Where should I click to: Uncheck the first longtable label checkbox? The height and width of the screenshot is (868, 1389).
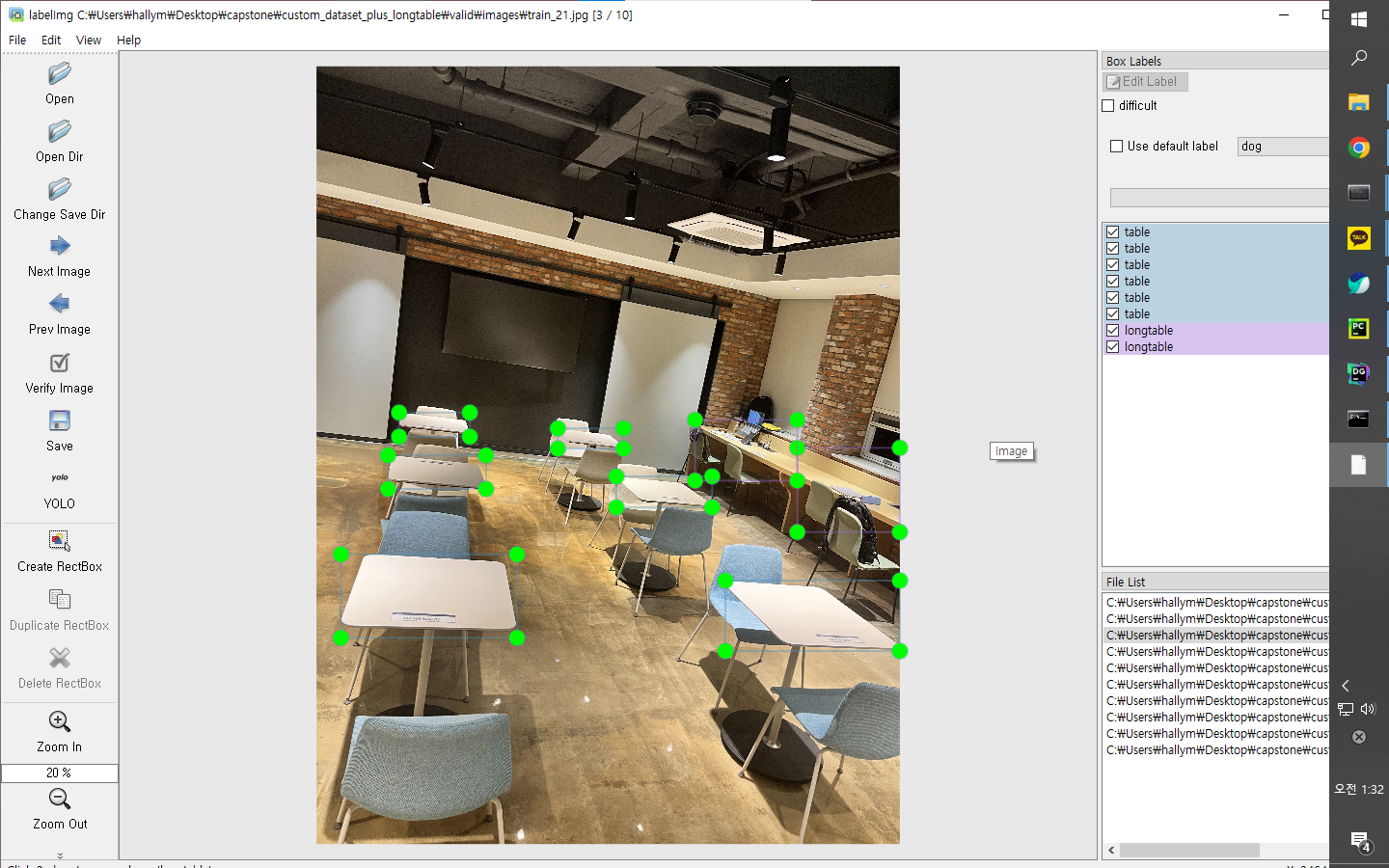[x=1112, y=331]
